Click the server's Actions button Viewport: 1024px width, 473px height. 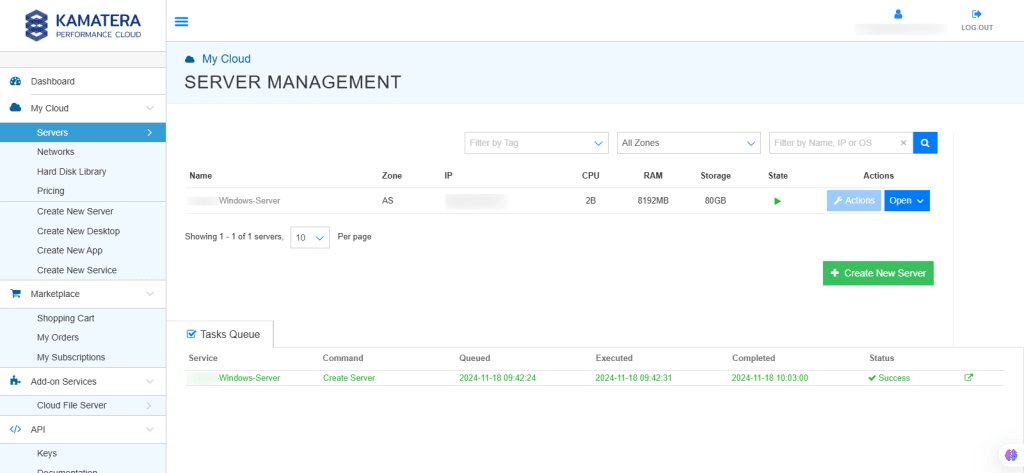click(x=853, y=201)
